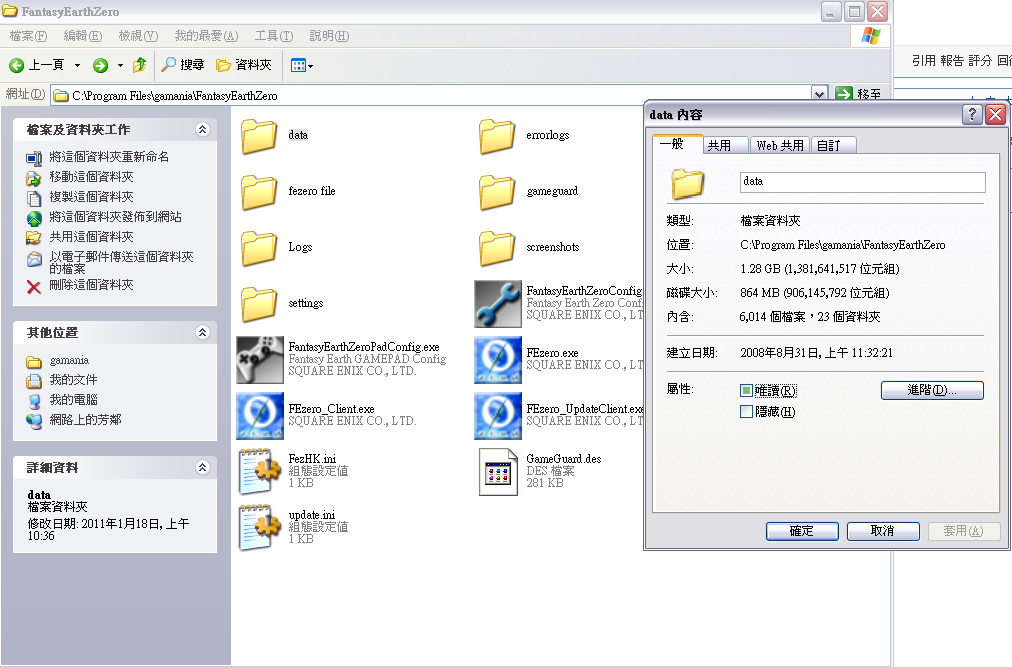The width and height of the screenshot is (1012, 667).
Task: Switch to the Web 共用 tab
Action: click(x=780, y=146)
